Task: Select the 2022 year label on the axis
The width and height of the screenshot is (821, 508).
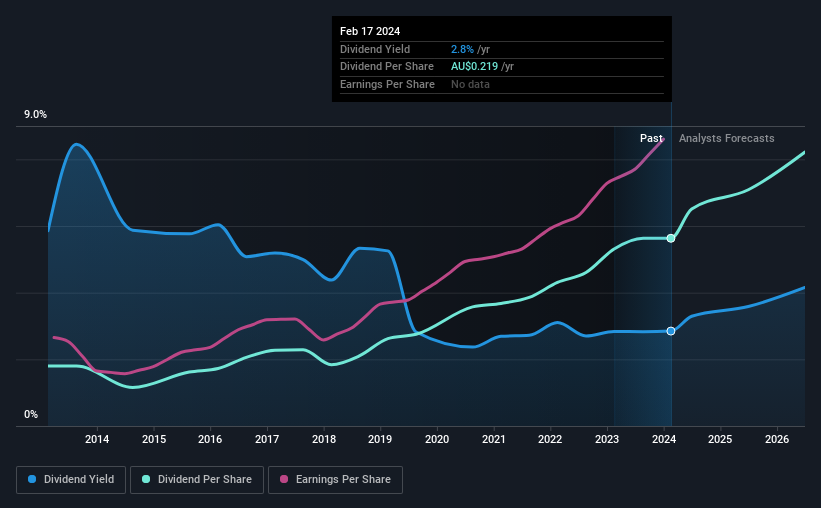Action: coord(550,439)
